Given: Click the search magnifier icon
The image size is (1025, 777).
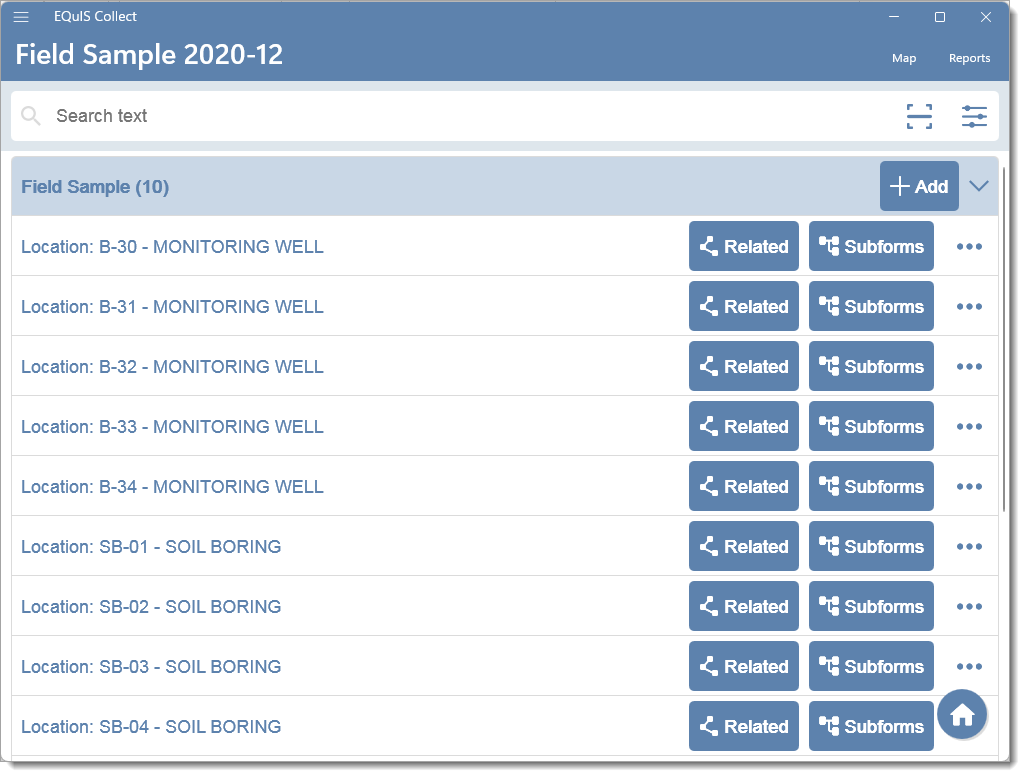Looking at the screenshot, I should 30,116.
